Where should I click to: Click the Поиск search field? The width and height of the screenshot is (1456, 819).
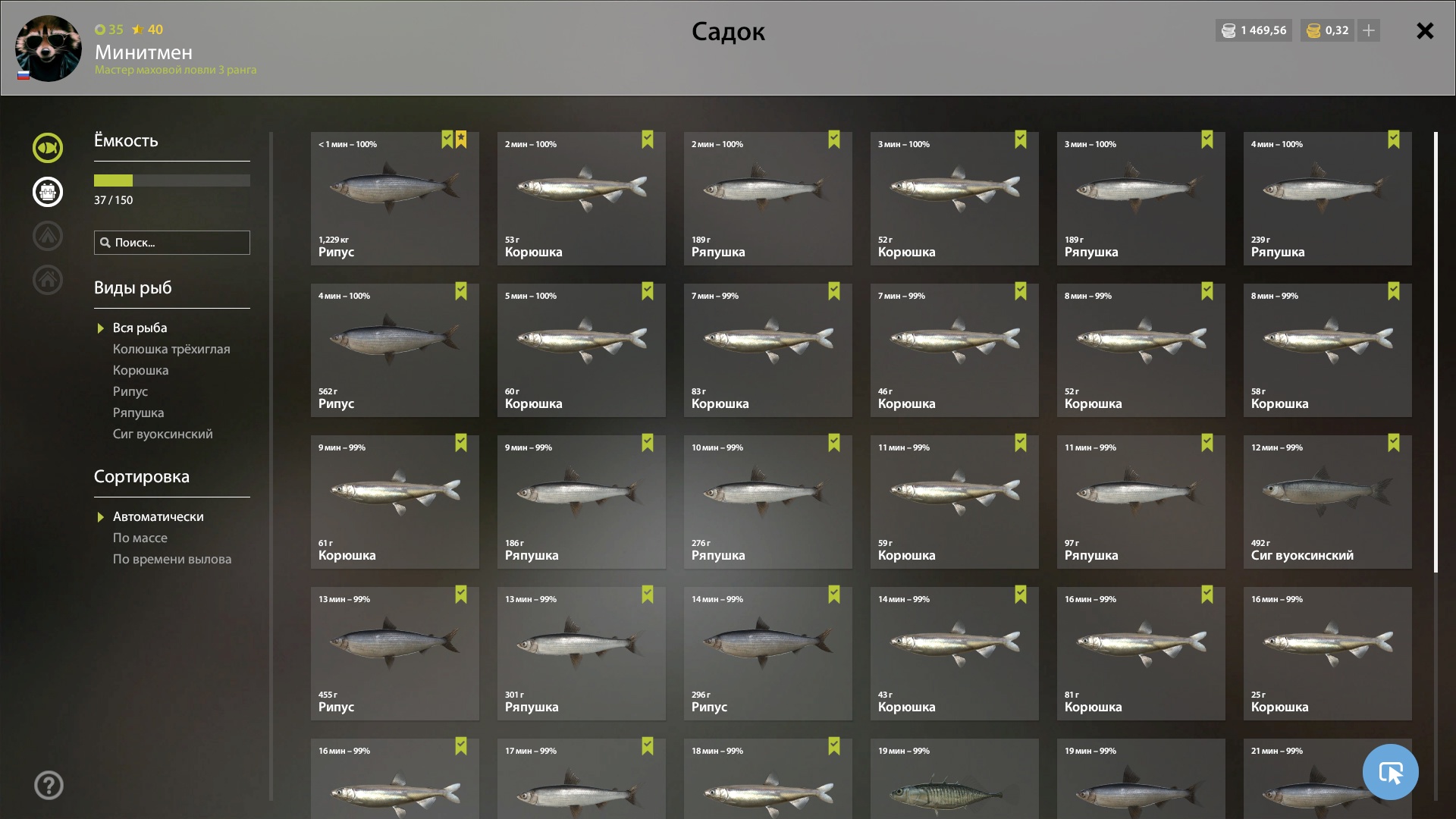tap(172, 243)
